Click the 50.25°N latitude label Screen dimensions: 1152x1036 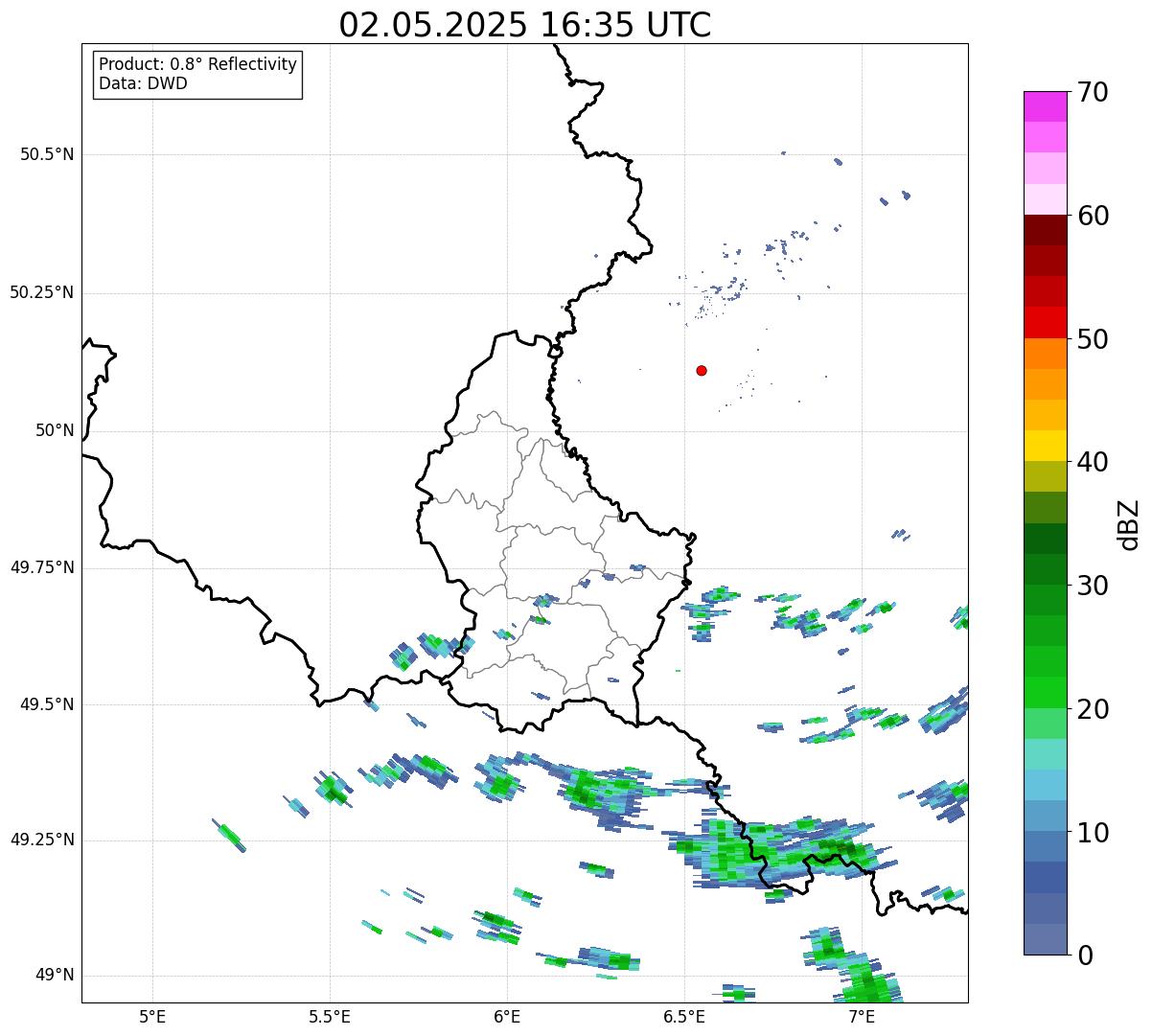[42, 292]
